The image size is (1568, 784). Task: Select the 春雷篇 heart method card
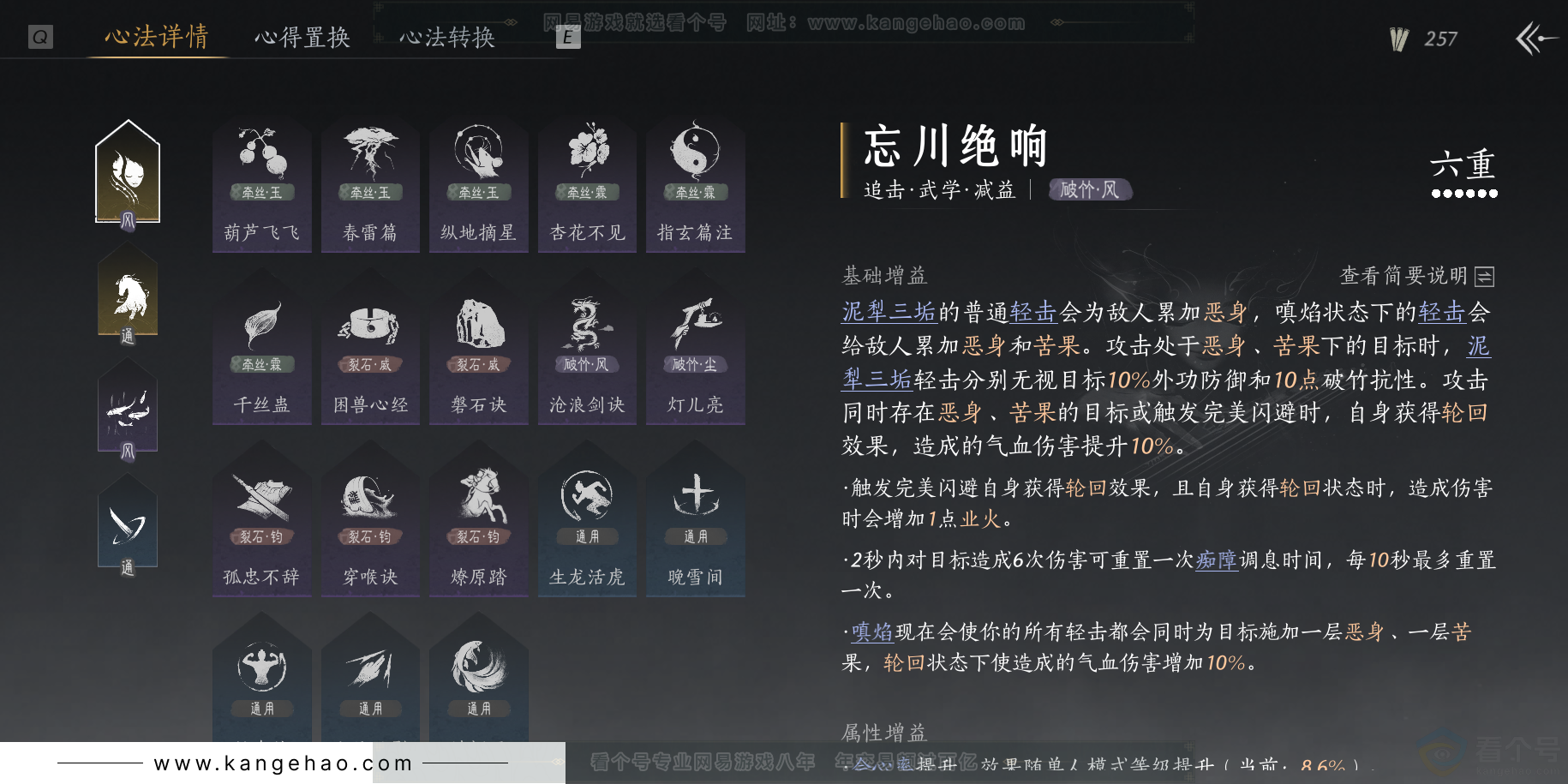coord(370,184)
